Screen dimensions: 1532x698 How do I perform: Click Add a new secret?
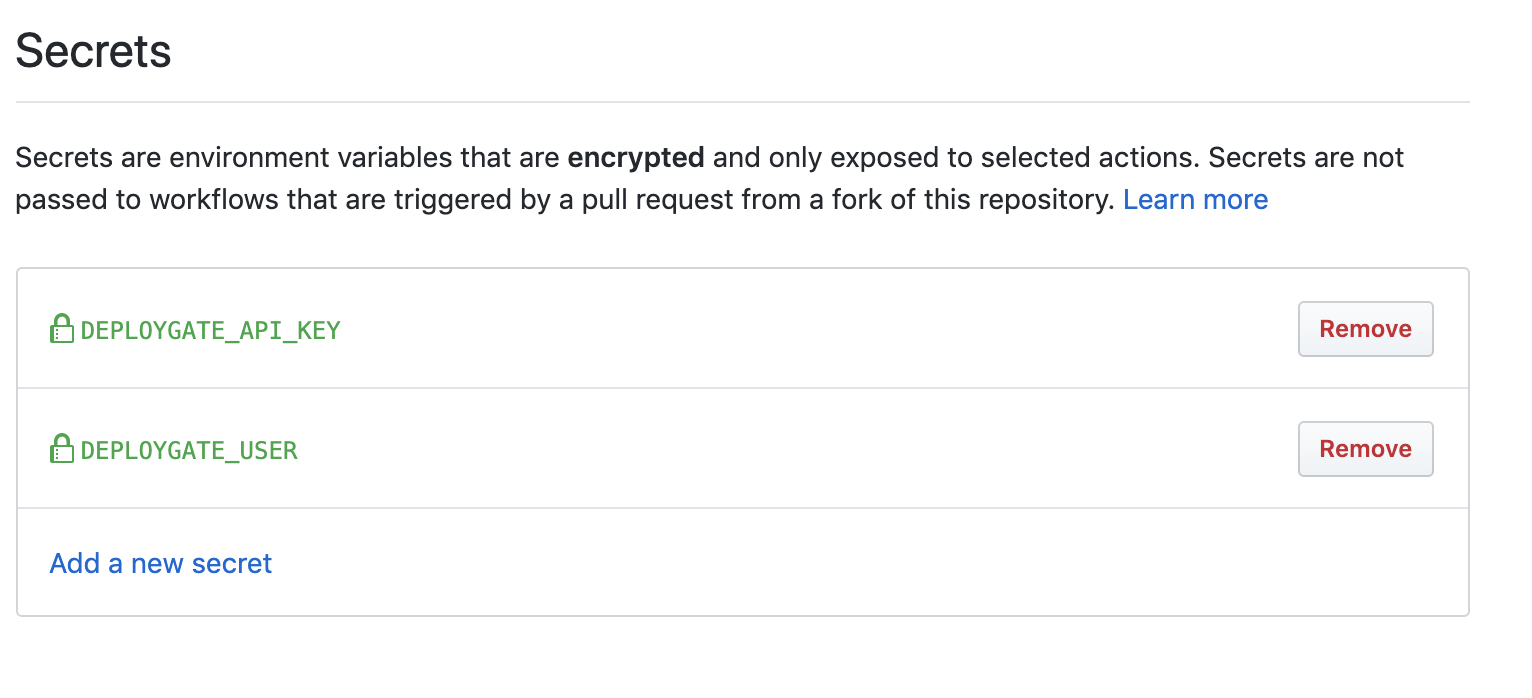coord(161,564)
